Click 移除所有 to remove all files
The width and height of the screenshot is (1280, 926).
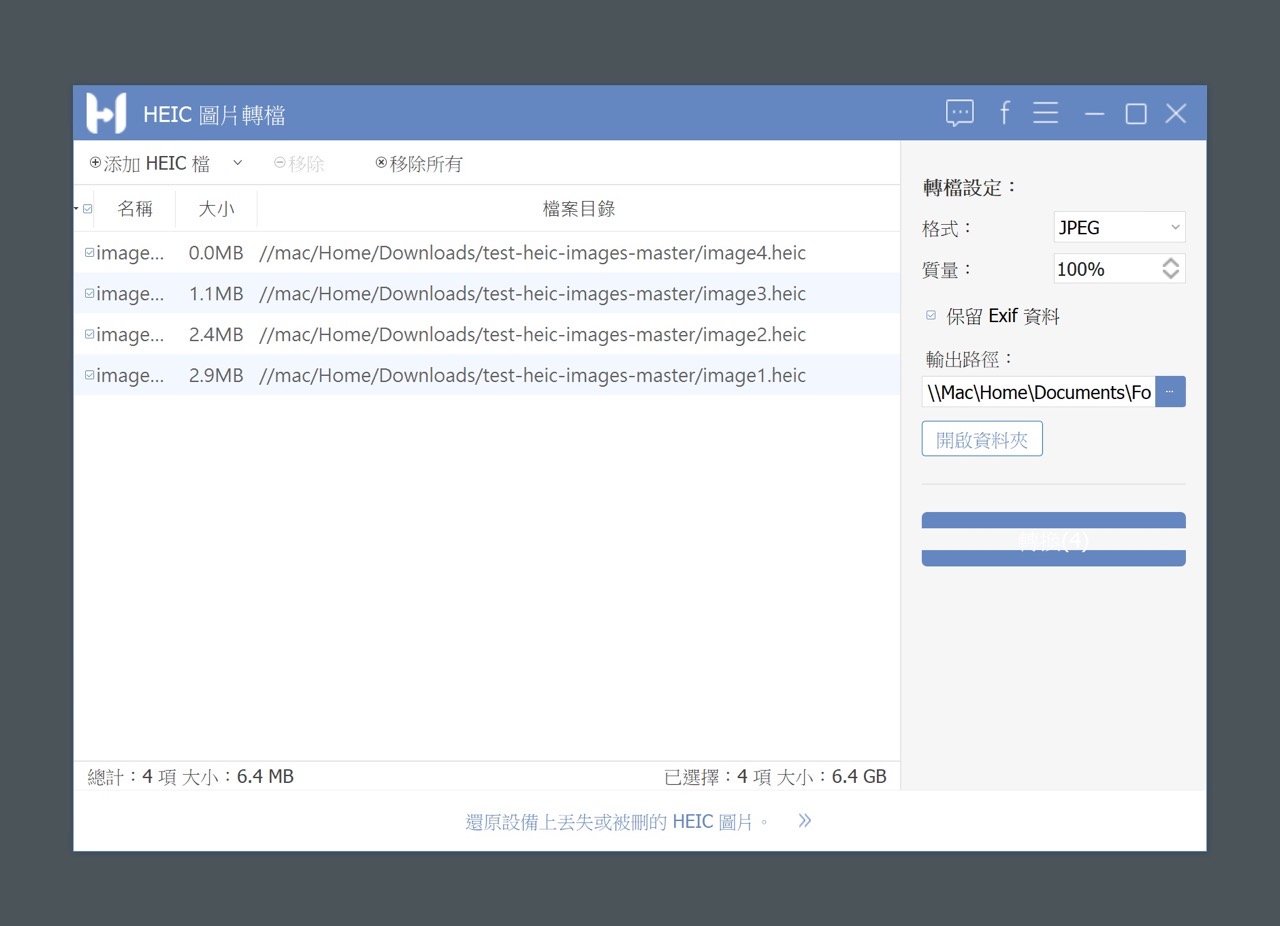pyautogui.click(x=419, y=163)
